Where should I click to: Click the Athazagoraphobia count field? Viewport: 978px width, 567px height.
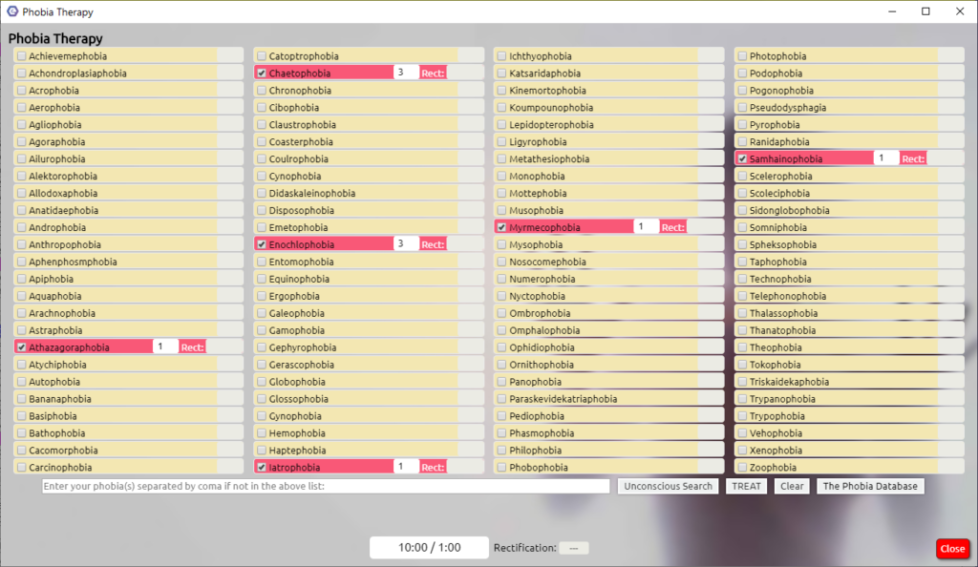point(165,347)
